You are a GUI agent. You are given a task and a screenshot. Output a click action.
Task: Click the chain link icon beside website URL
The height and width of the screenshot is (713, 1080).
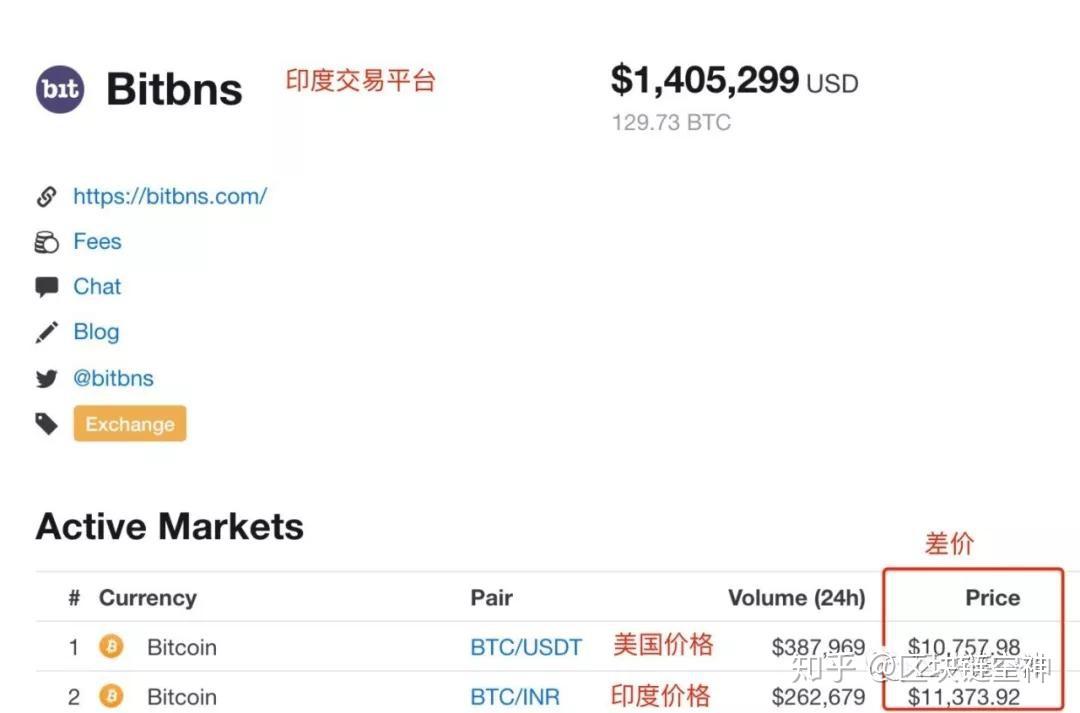click(x=46, y=197)
